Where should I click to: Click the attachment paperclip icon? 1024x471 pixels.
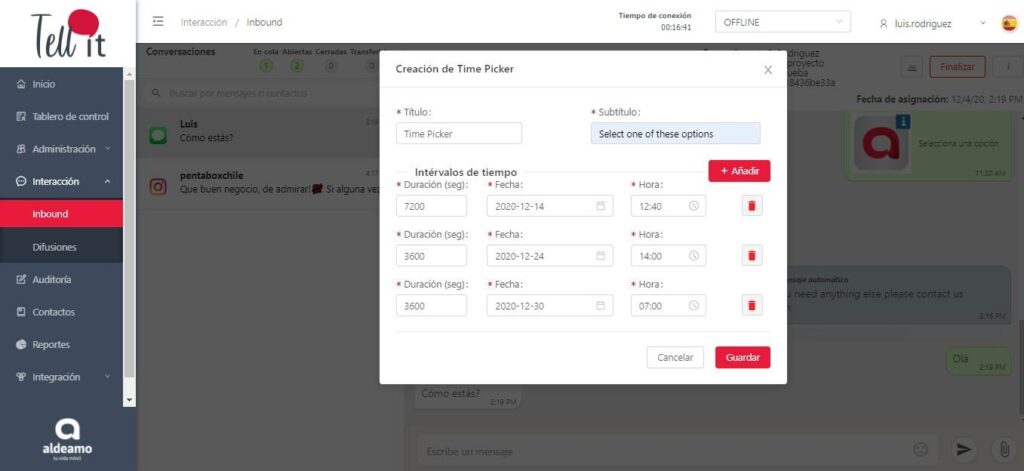pyautogui.click(x=1001, y=450)
